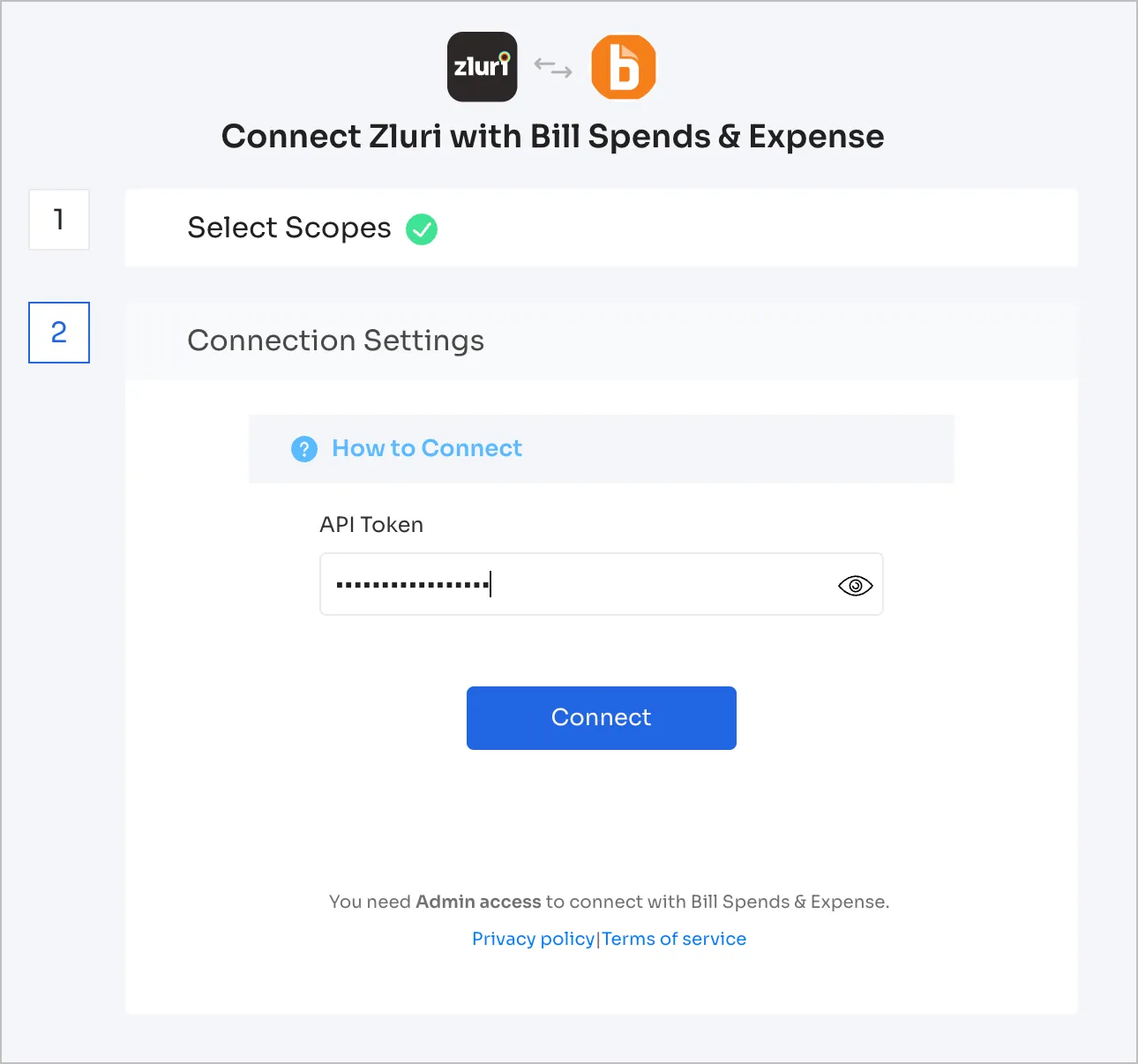Select step number 1

59,220
